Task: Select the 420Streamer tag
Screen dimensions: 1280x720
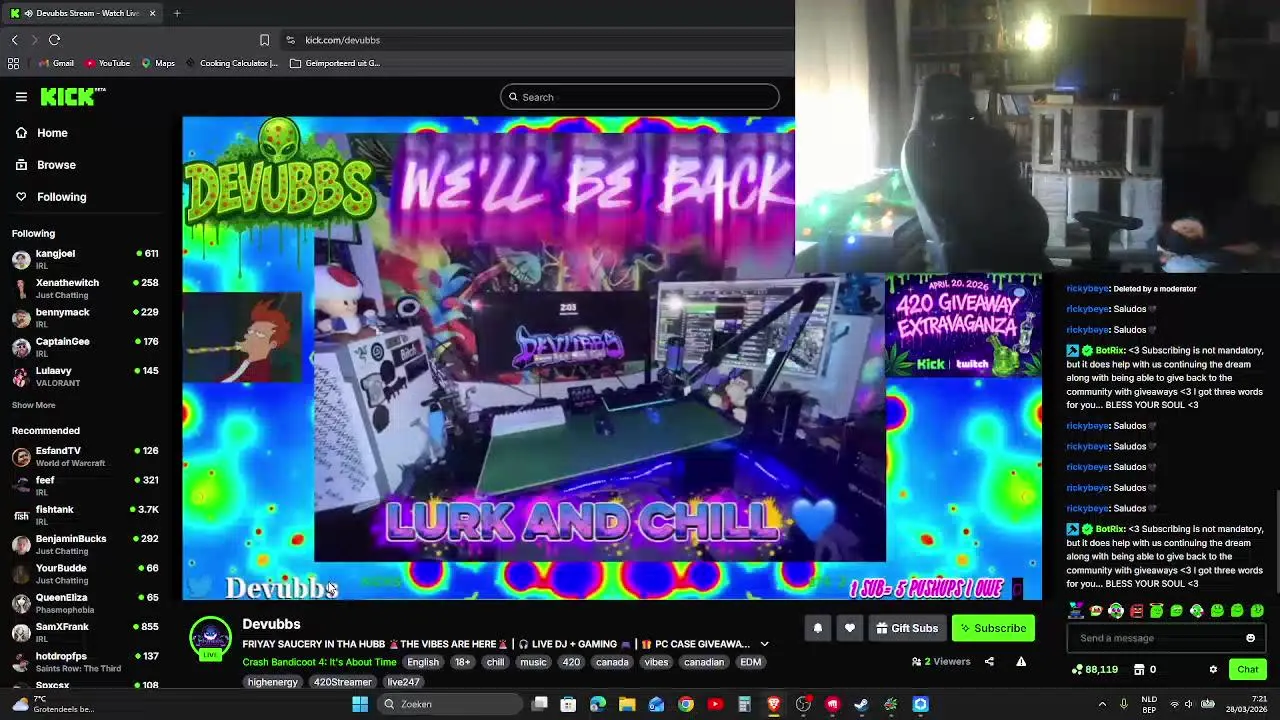Action: (342, 682)
